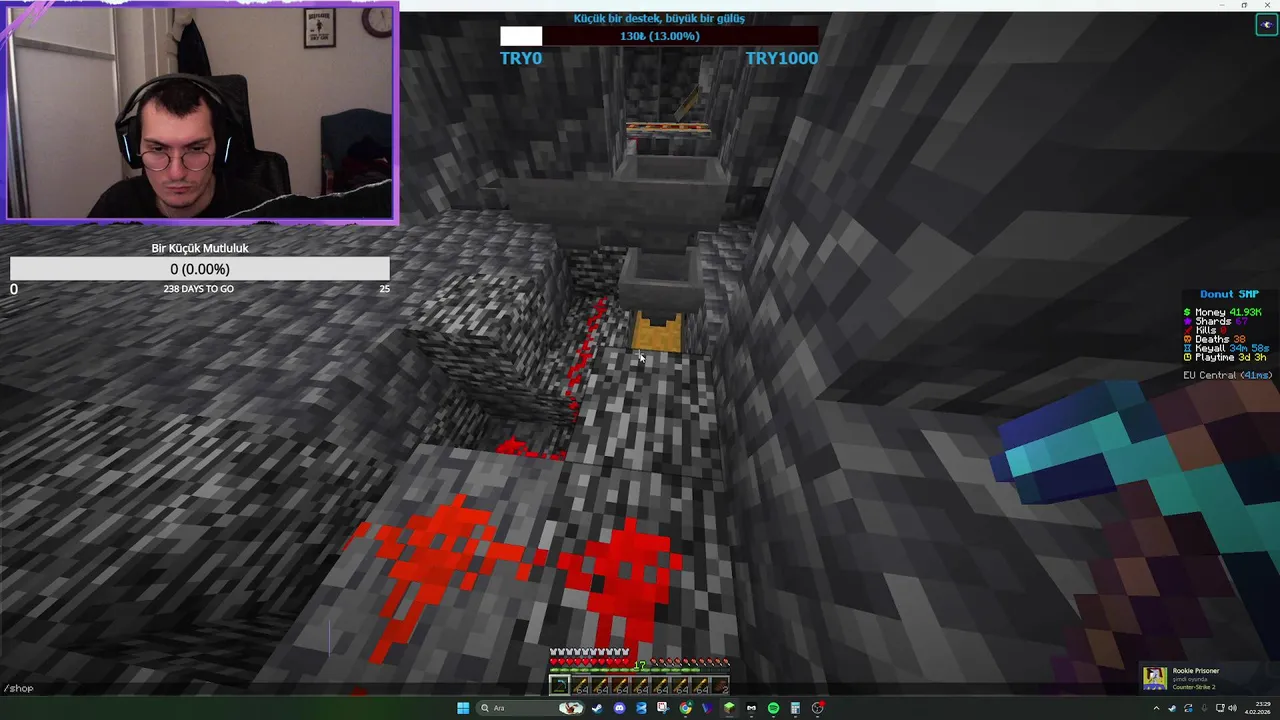Click the TRY1000 goal target label
Screen dimensions: 1280x720
[x=781, y=58]
